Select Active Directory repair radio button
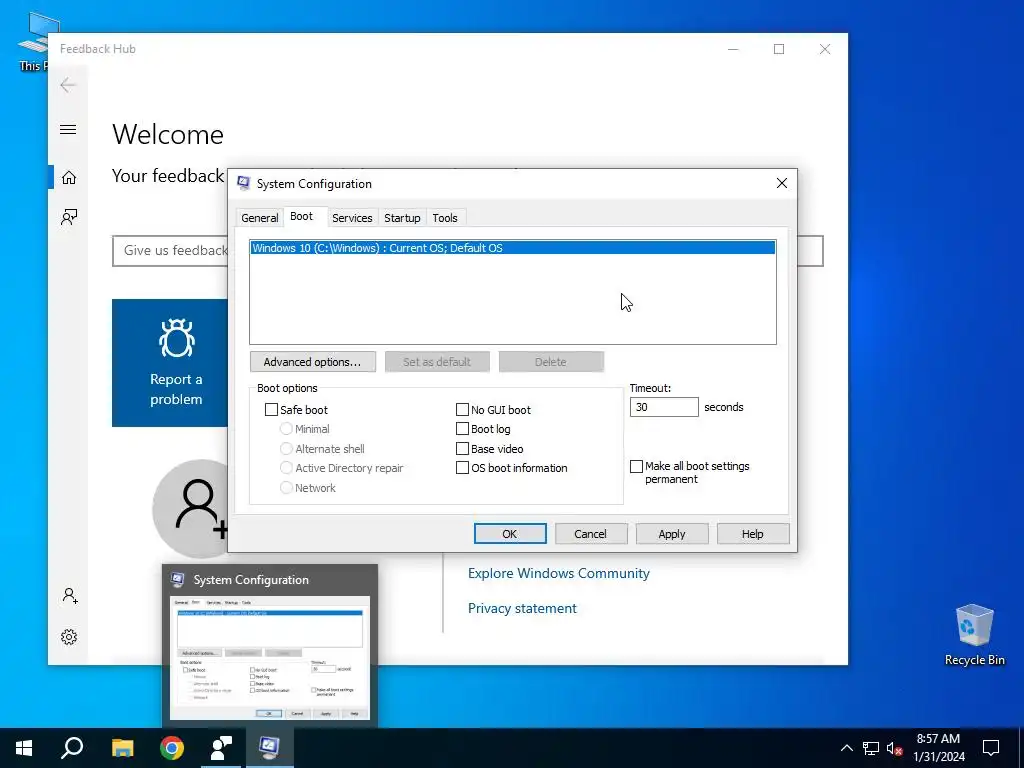The height and width of the screenshot is (768, 1024). click(286, 468)
